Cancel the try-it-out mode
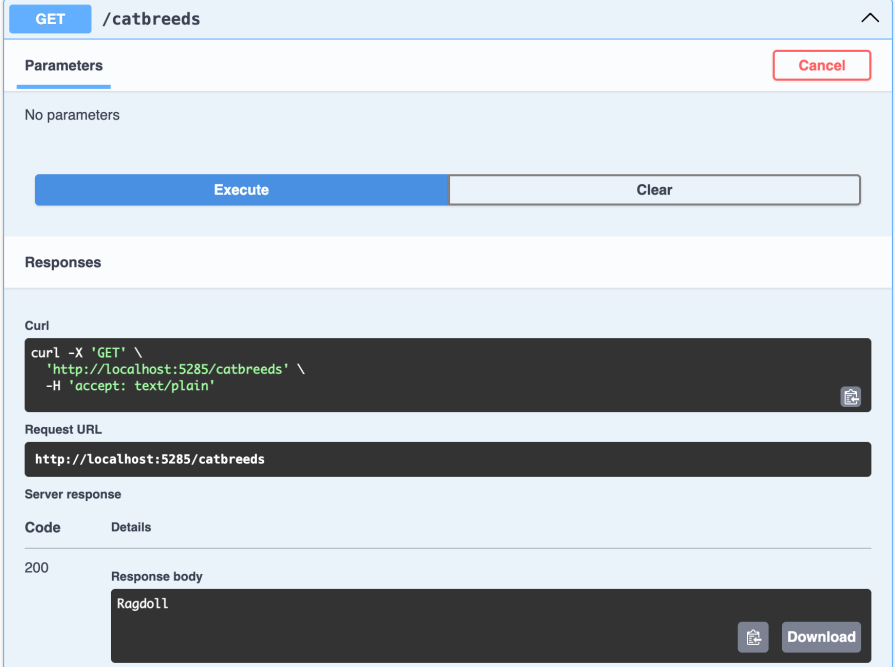 tap(821, 66)
